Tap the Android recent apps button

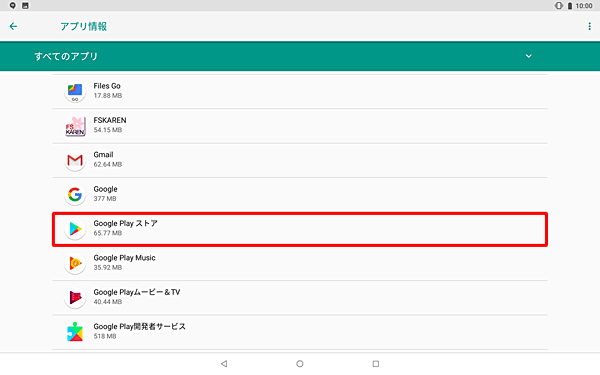376,364
